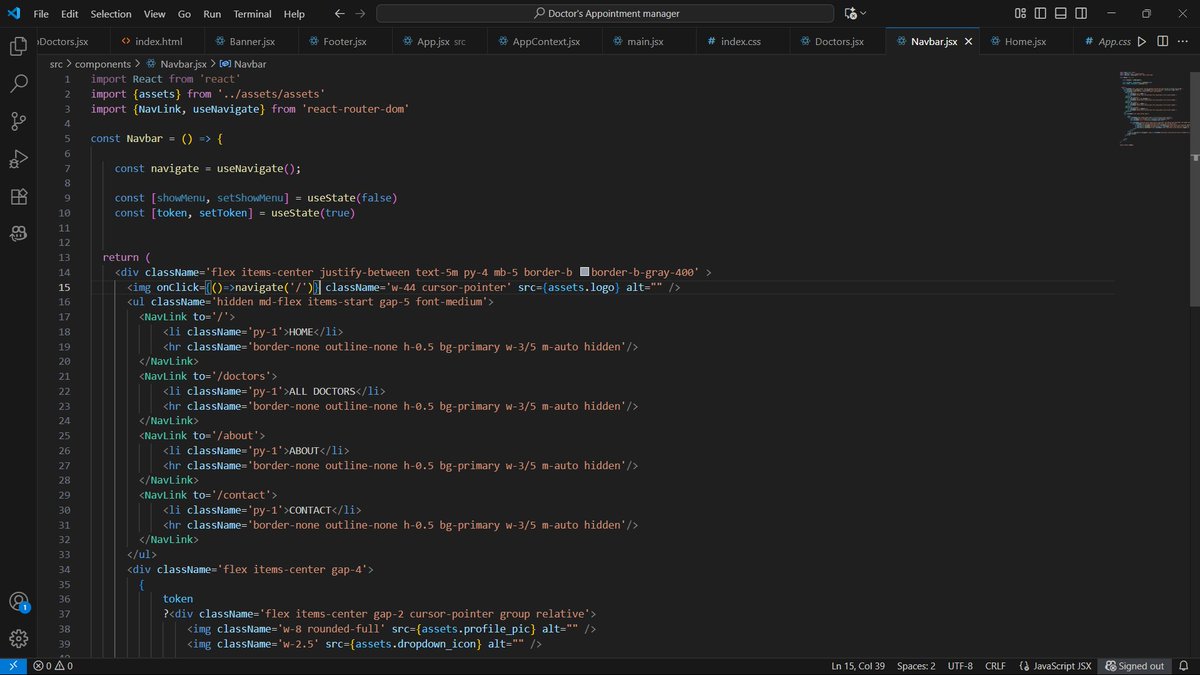Viewport: 1200px width, 675px height.
Task: Click the border-b-gray-400 color swatch
Action: click(585, 272)
